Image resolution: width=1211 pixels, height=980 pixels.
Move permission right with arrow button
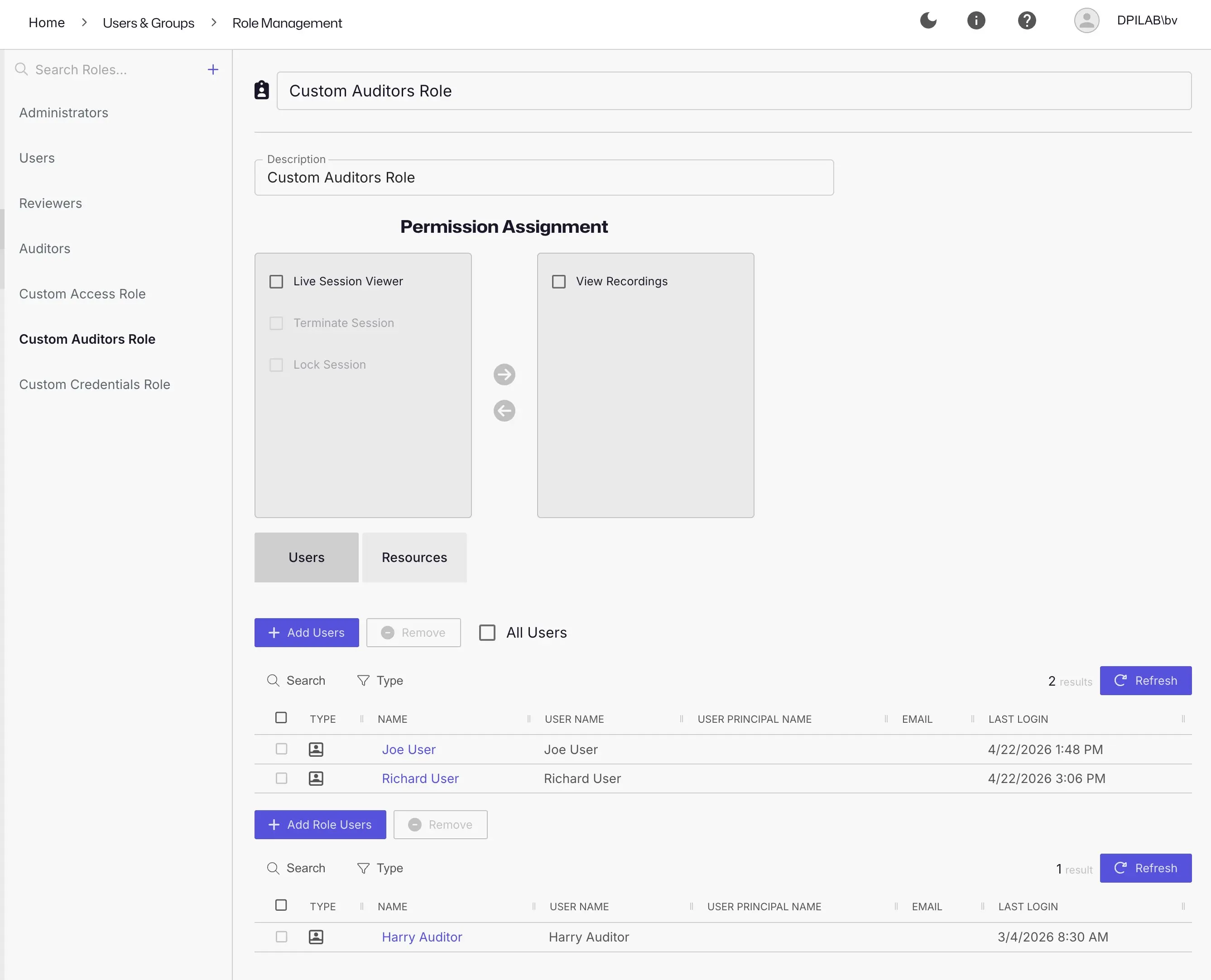coord(504,374)
